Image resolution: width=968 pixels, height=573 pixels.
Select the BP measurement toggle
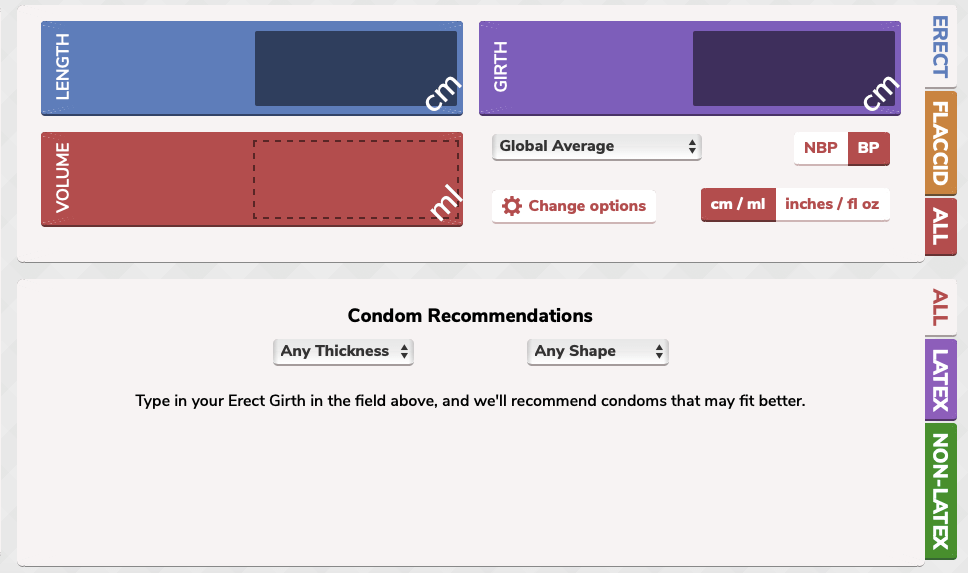pos(868,148)
